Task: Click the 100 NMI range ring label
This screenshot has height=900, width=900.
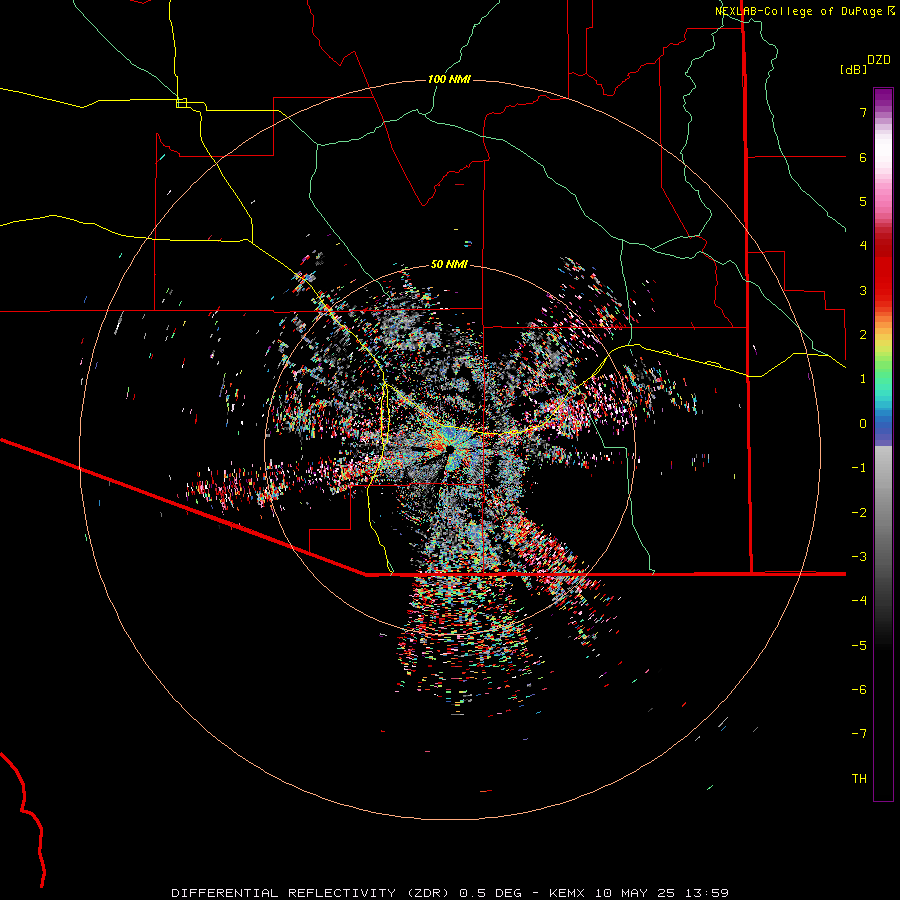Action: click(x=449, y=79)
